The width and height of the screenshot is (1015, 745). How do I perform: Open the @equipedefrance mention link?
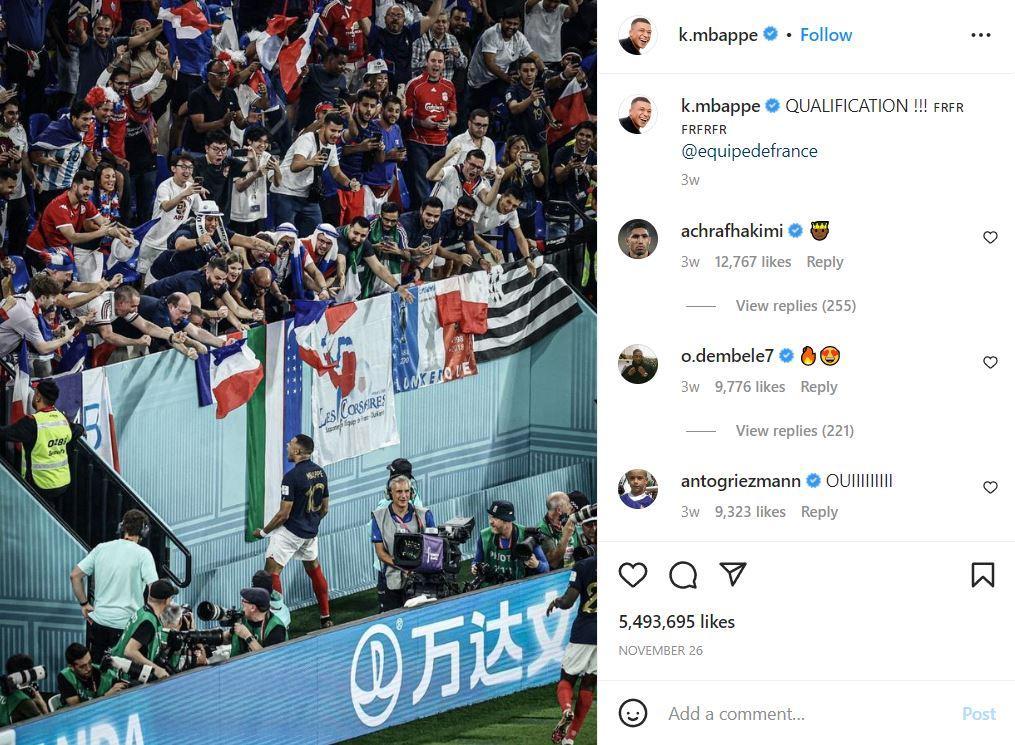point(749,151)
